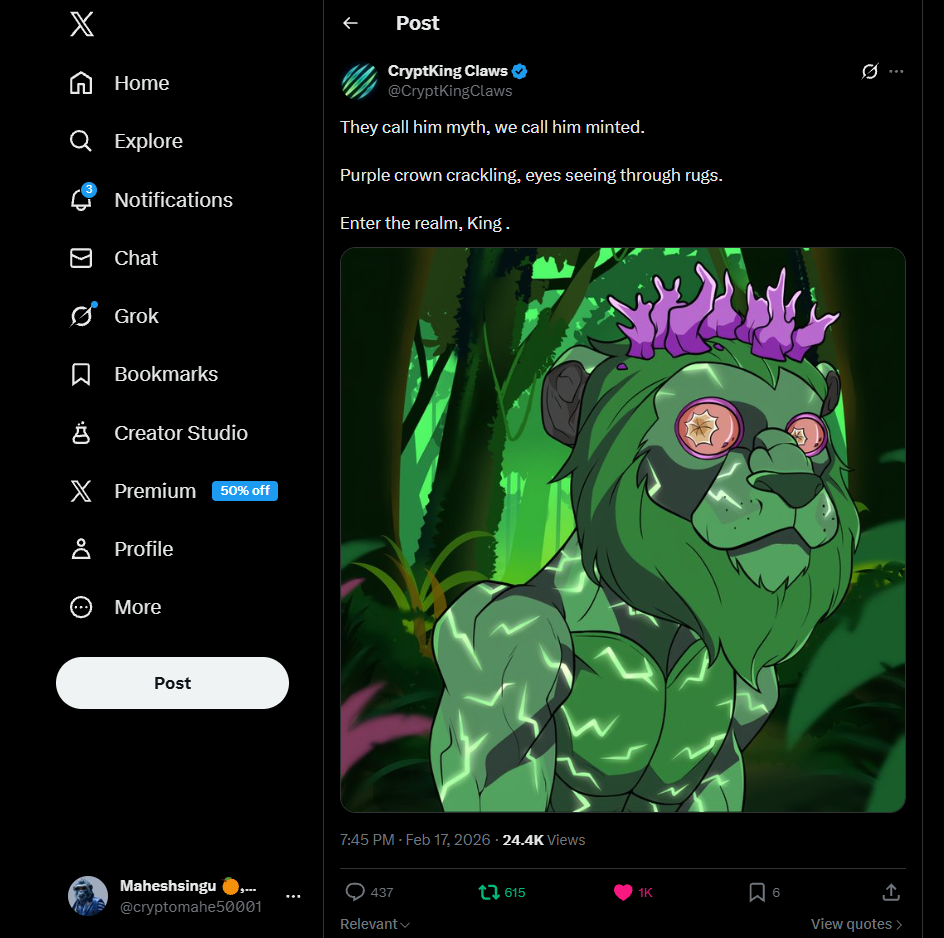Go back using the arrow icon
944x938 pixels.
tap(350, 23)
